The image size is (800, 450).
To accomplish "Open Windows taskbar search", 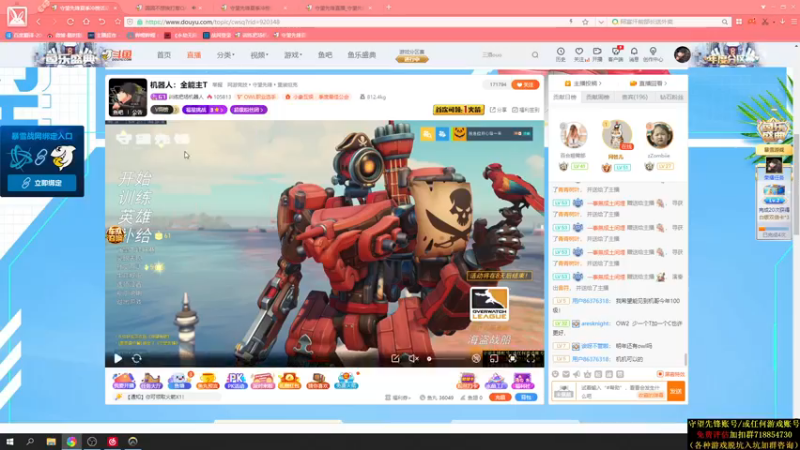I will click(x=30, y=442).
